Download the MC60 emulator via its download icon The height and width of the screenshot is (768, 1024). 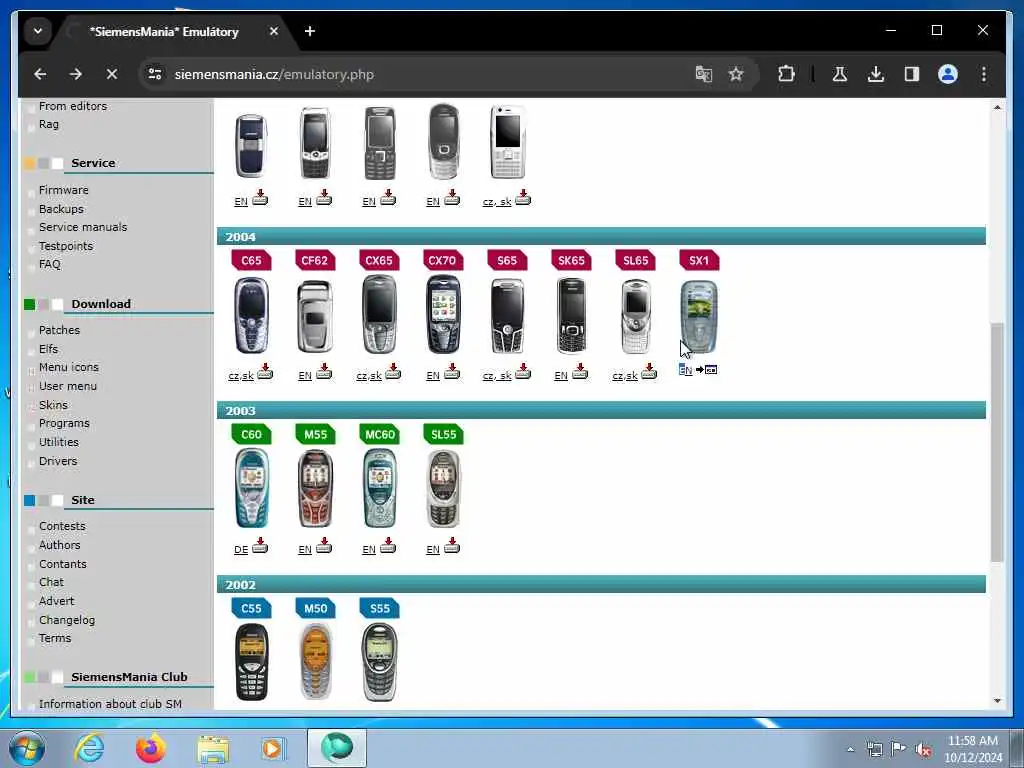click(x=388, y=545)
